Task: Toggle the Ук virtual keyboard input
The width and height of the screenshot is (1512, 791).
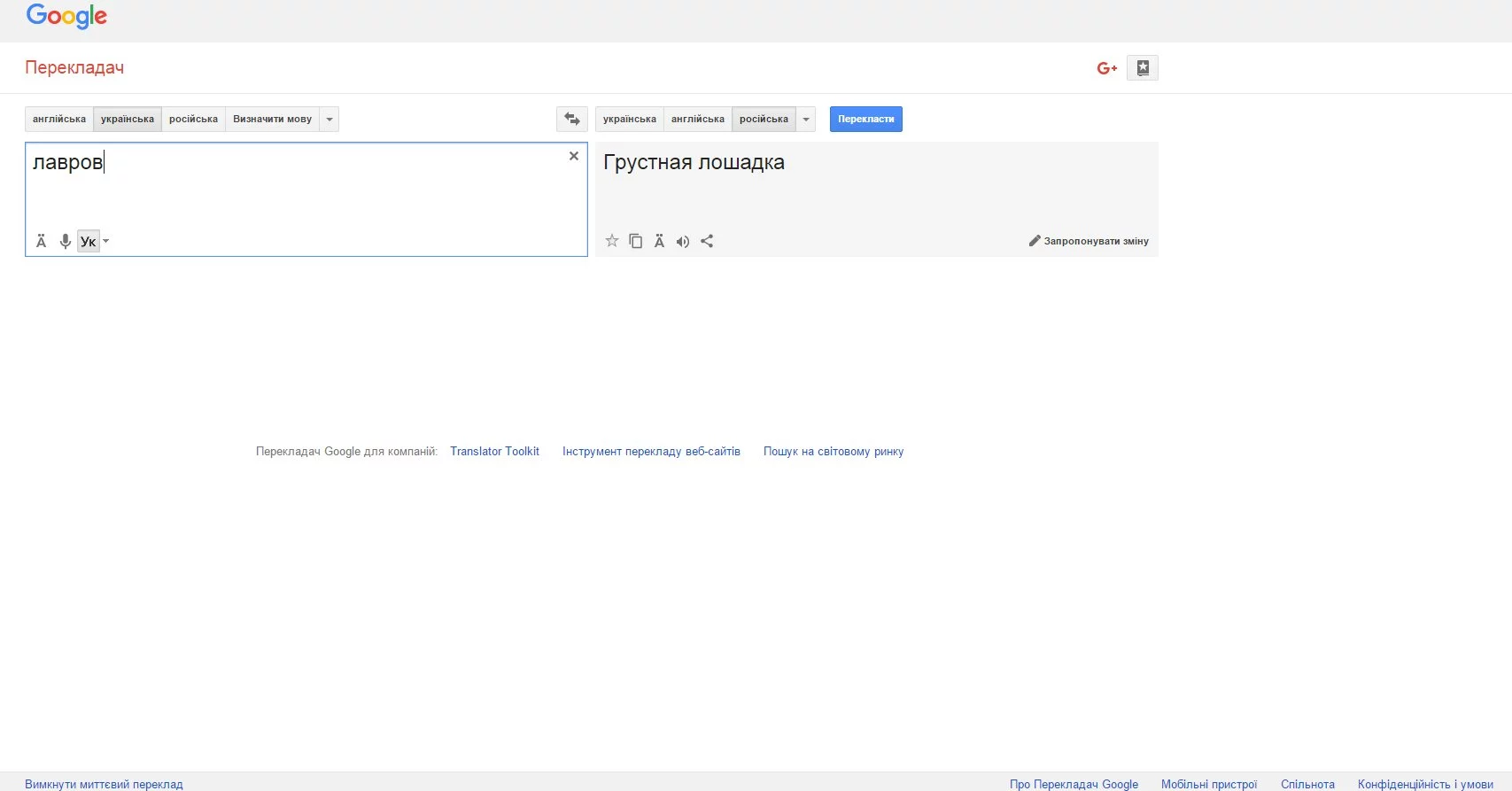Action: tap(88, 241)
